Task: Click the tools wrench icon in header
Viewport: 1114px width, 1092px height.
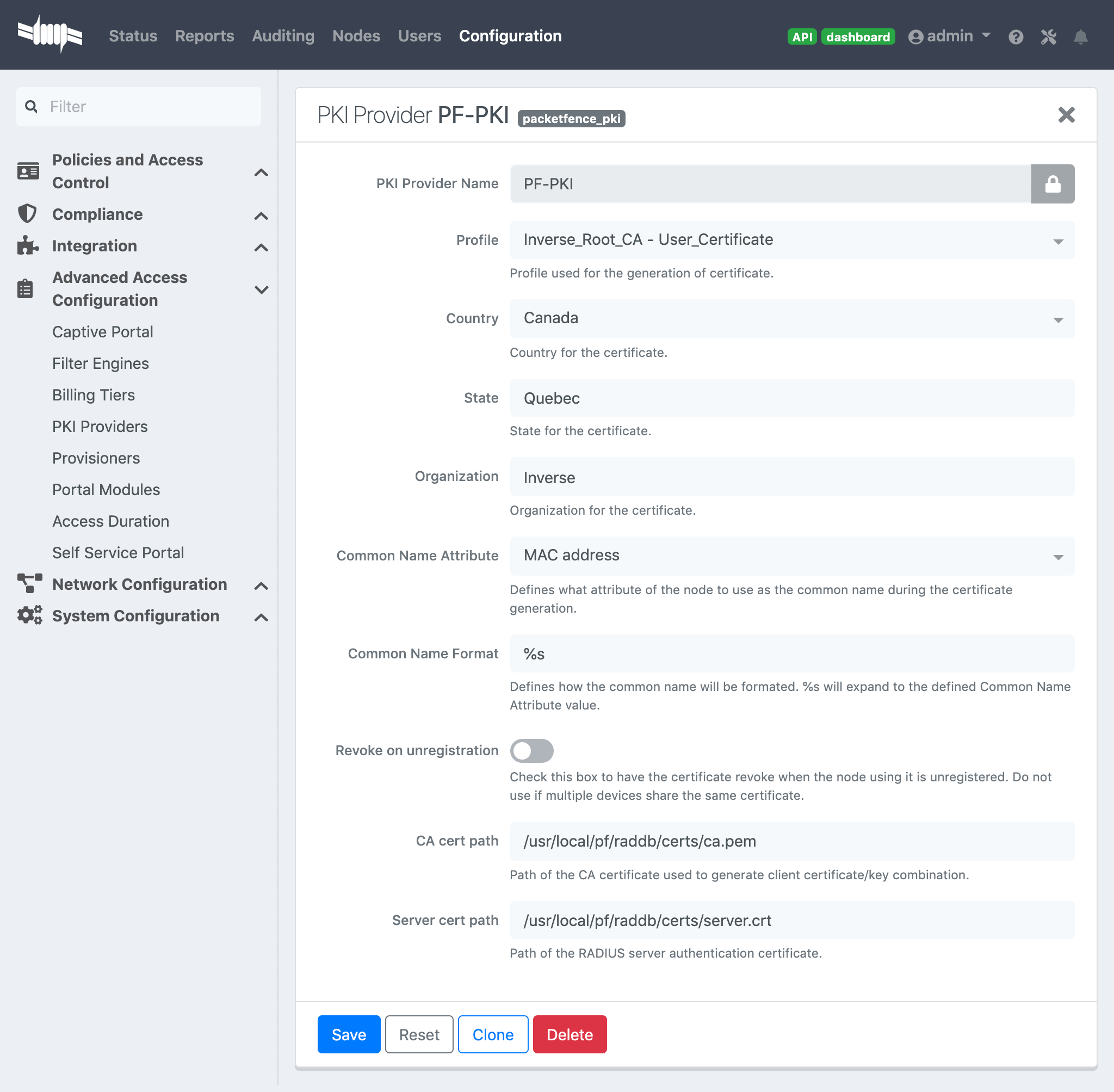Action: 1048,38
